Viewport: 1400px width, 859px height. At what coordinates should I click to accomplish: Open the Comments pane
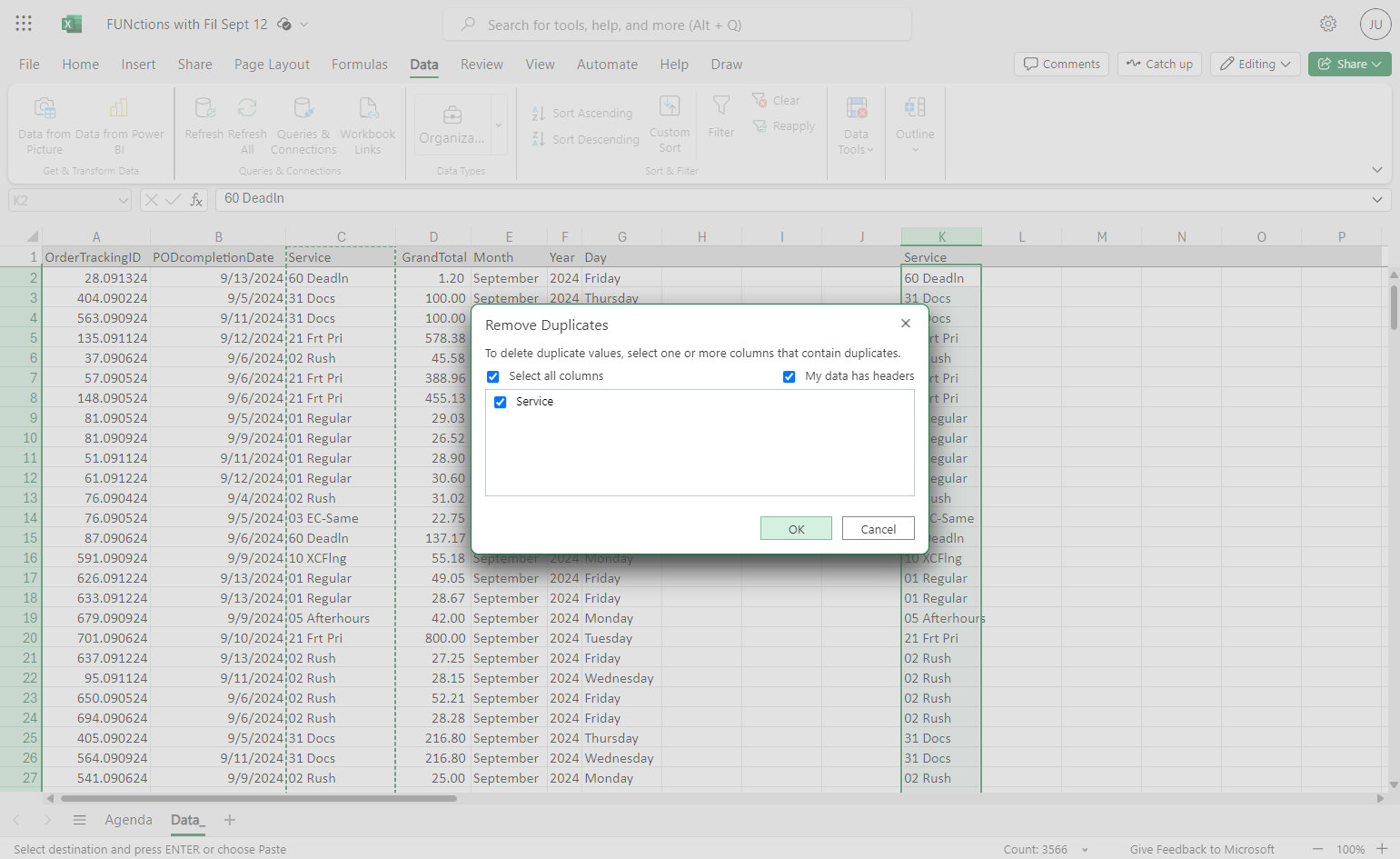click(1061, 64)
